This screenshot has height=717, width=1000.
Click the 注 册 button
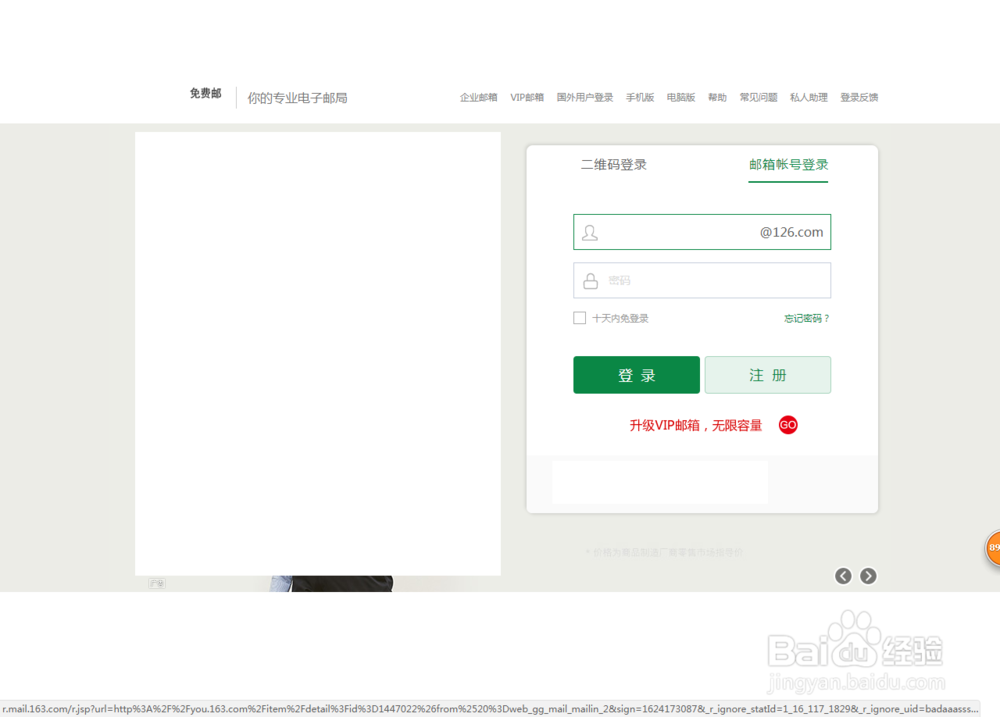(768, 374)
